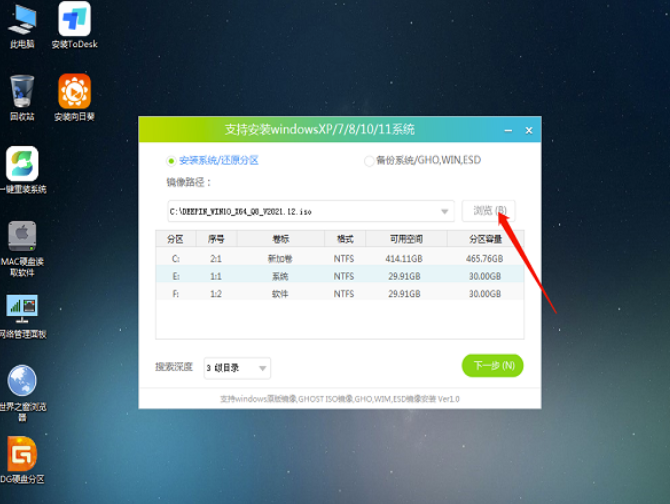The height and width of the screenshot is (504, 670).
Task: Click the 1:2 sequence number cell
Action: (216, 293)
